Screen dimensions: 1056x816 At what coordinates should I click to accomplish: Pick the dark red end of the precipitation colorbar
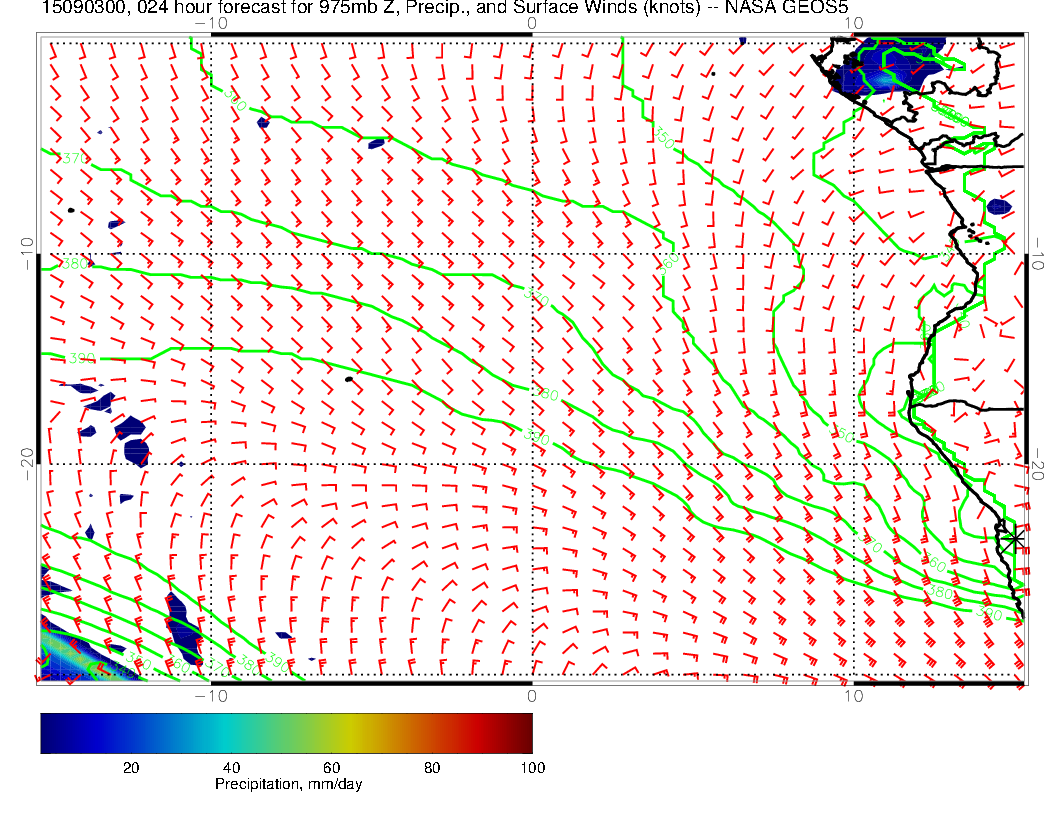(523, 733)
